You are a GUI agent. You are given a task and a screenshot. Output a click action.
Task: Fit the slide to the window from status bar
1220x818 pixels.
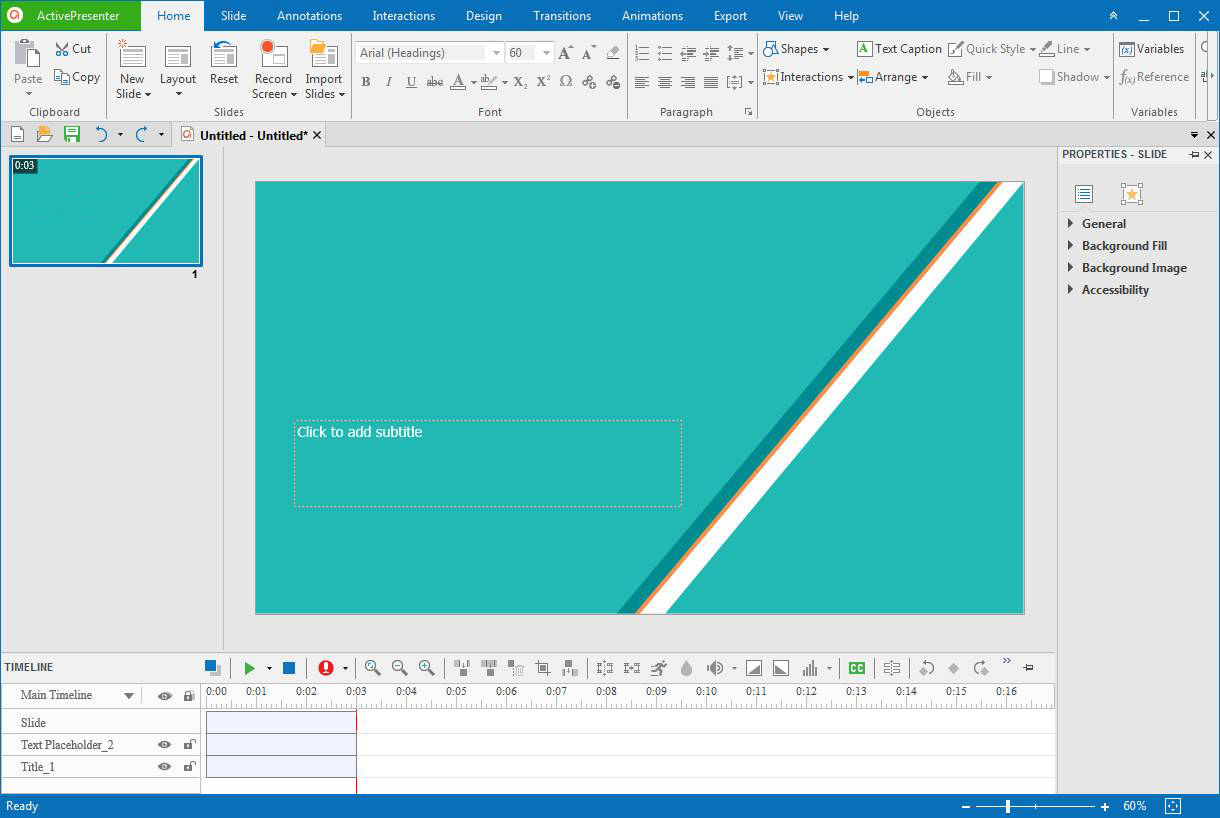coord(1173,806)
